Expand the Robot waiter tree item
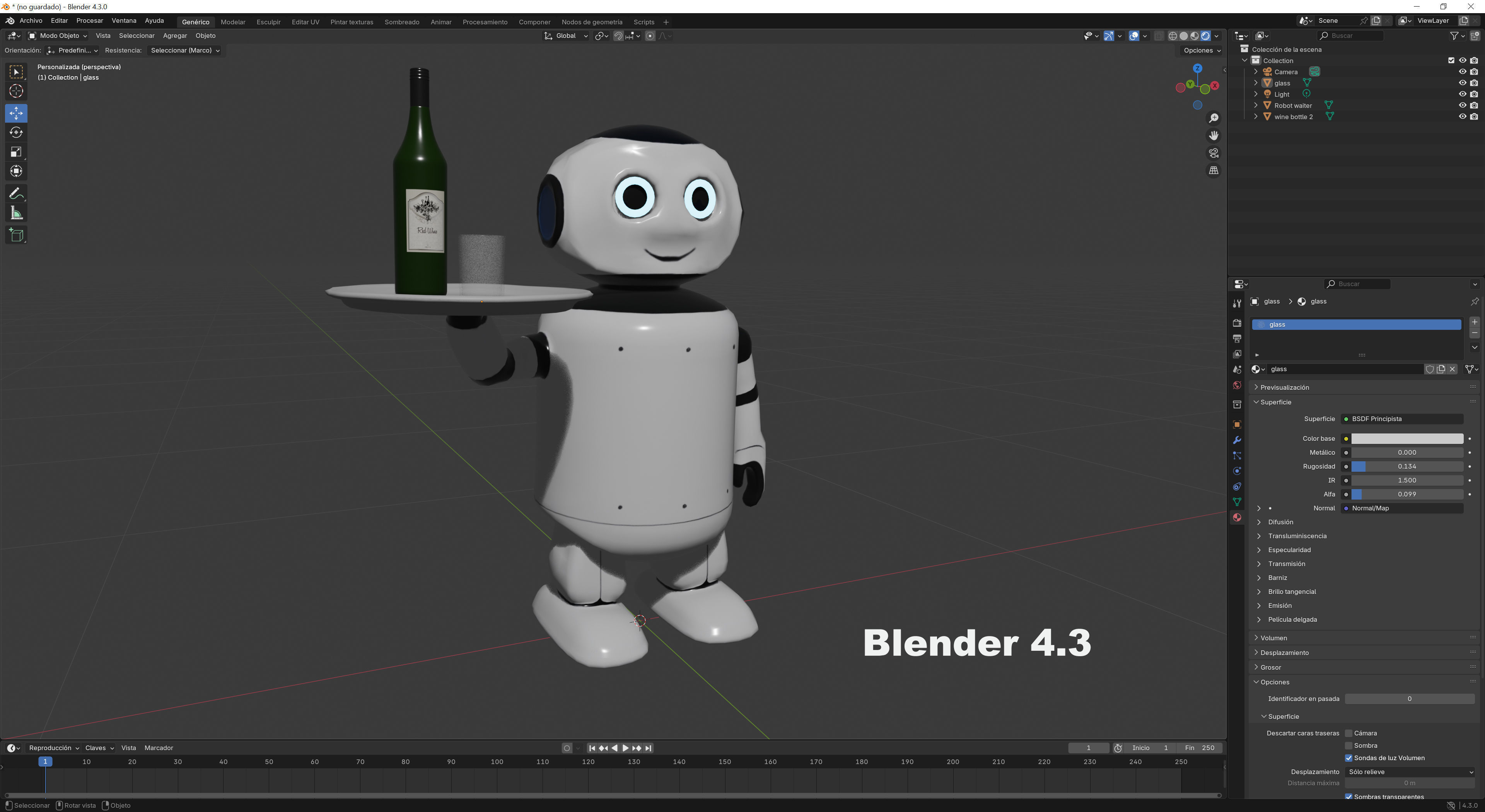 point(1256,106)
